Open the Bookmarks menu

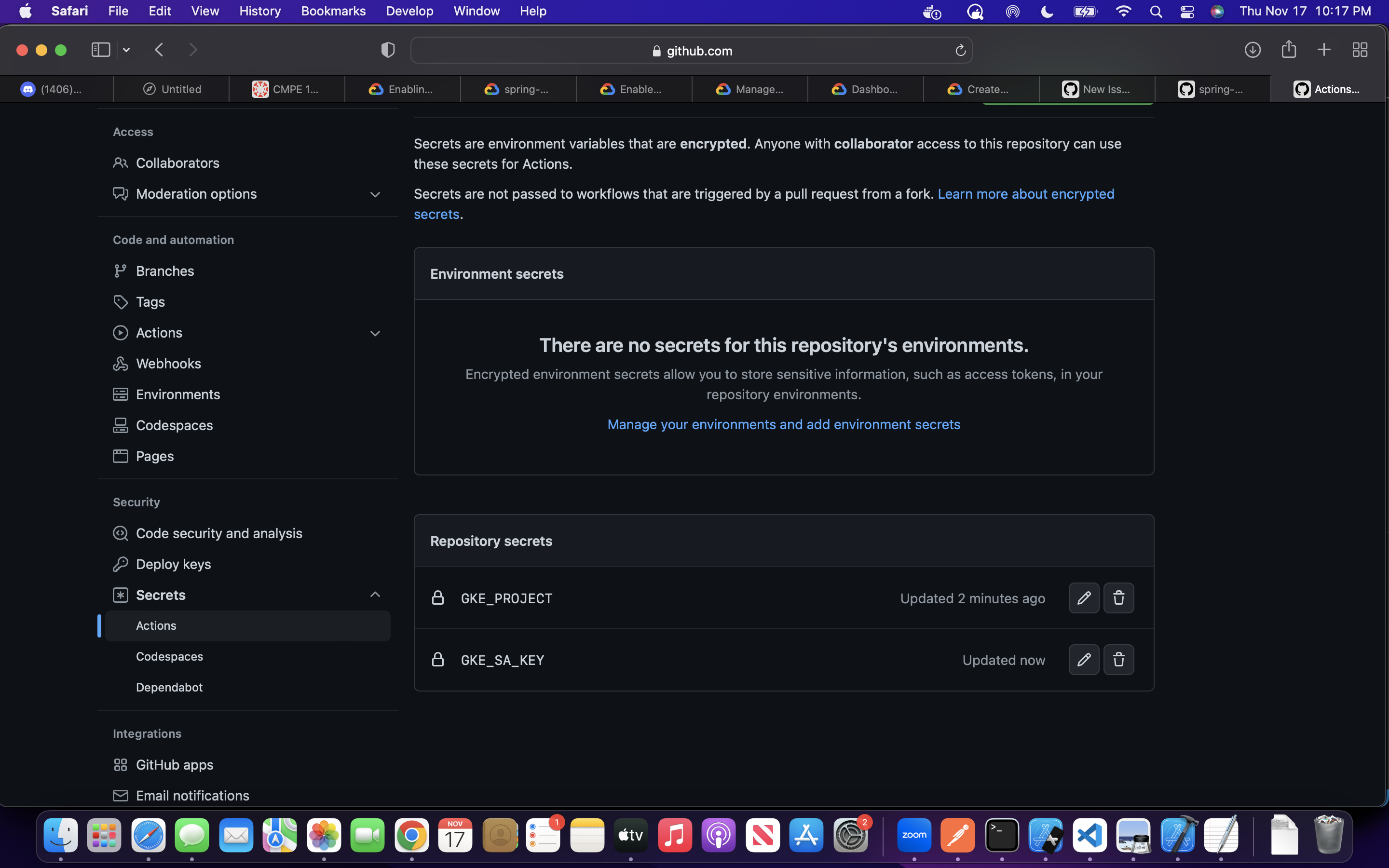click(x=333, y=11)
